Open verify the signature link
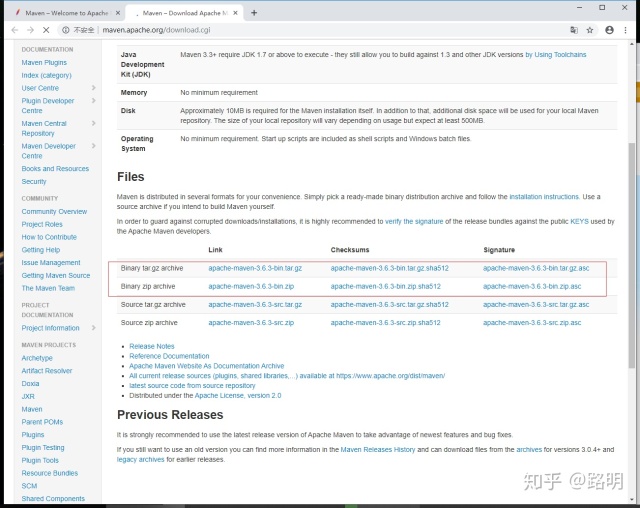 pos(414,221)
